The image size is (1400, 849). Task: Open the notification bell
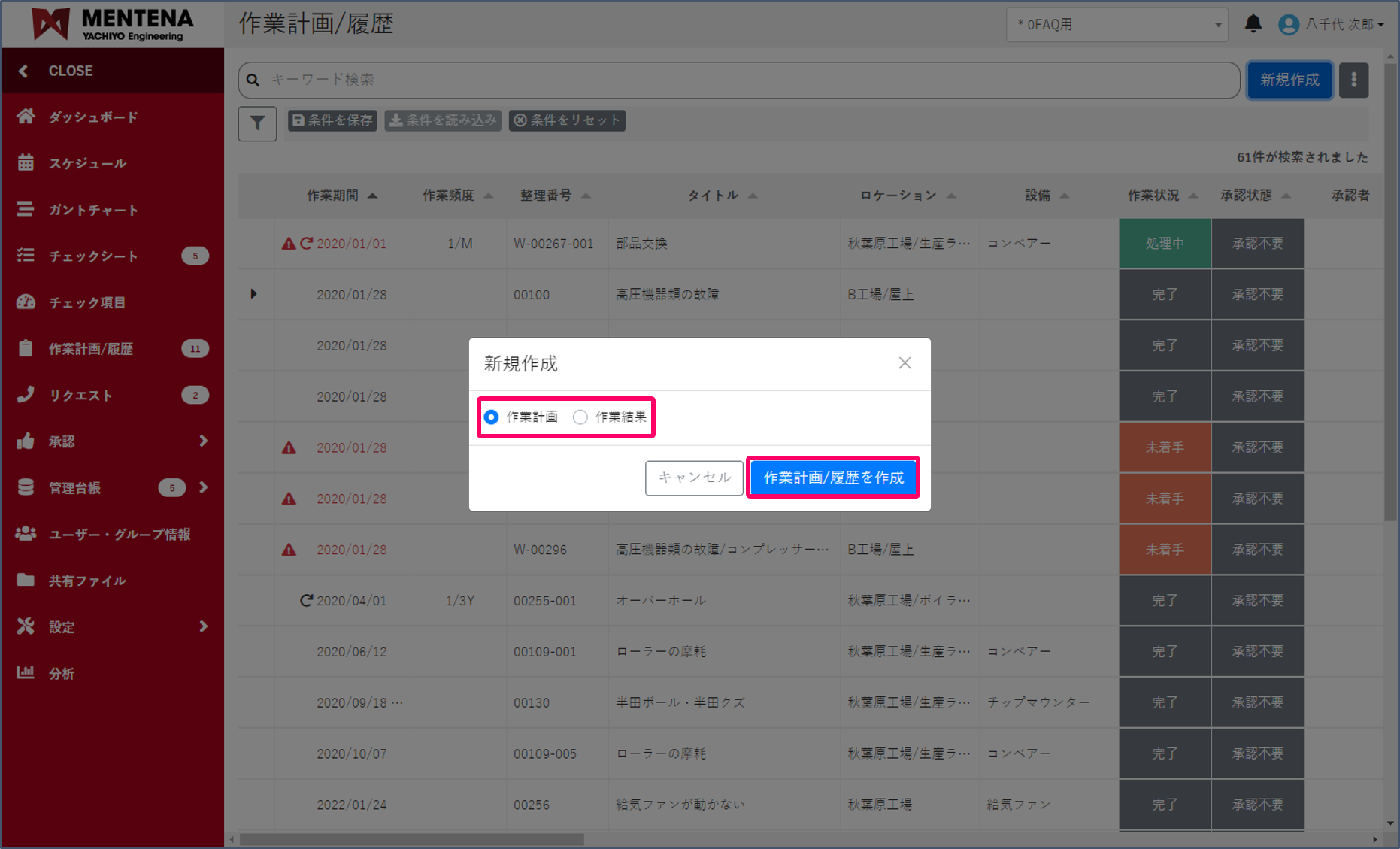point(1253,23)
